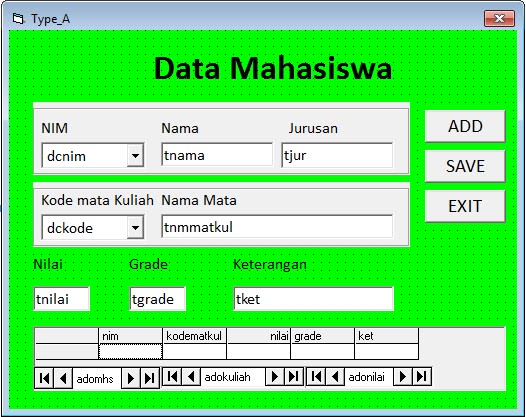Select last record in adonilai control
This screenshot has width=526, height=417.
click(x=422, y=376)
